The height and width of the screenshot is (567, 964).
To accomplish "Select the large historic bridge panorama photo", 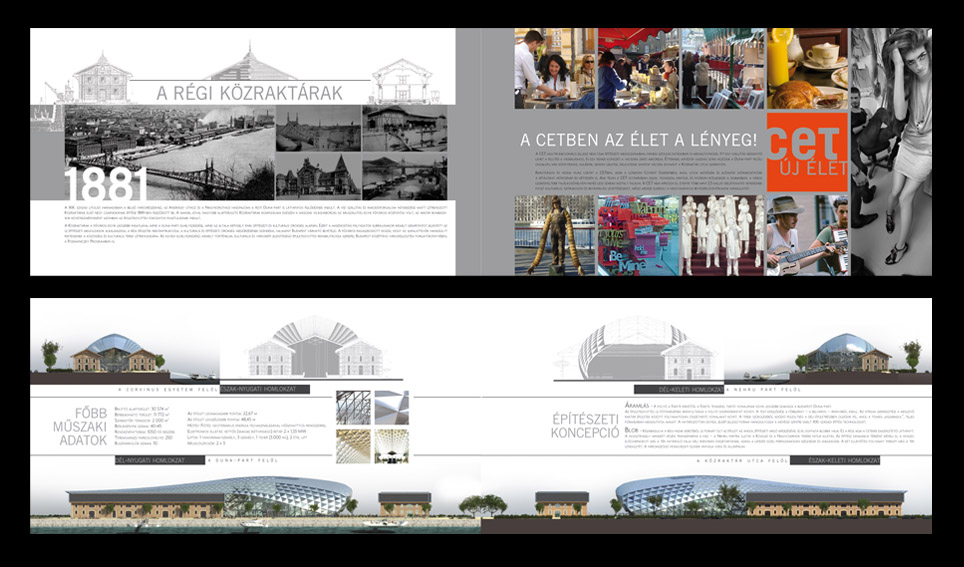I will click(x=168, y=152).
